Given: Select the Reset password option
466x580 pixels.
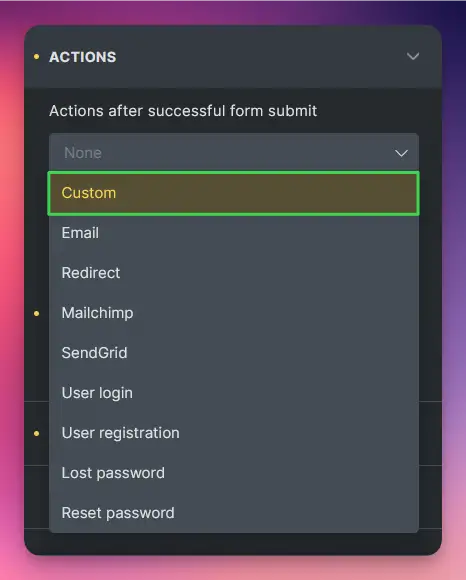Looking at the screenshot, I should 234,513.
